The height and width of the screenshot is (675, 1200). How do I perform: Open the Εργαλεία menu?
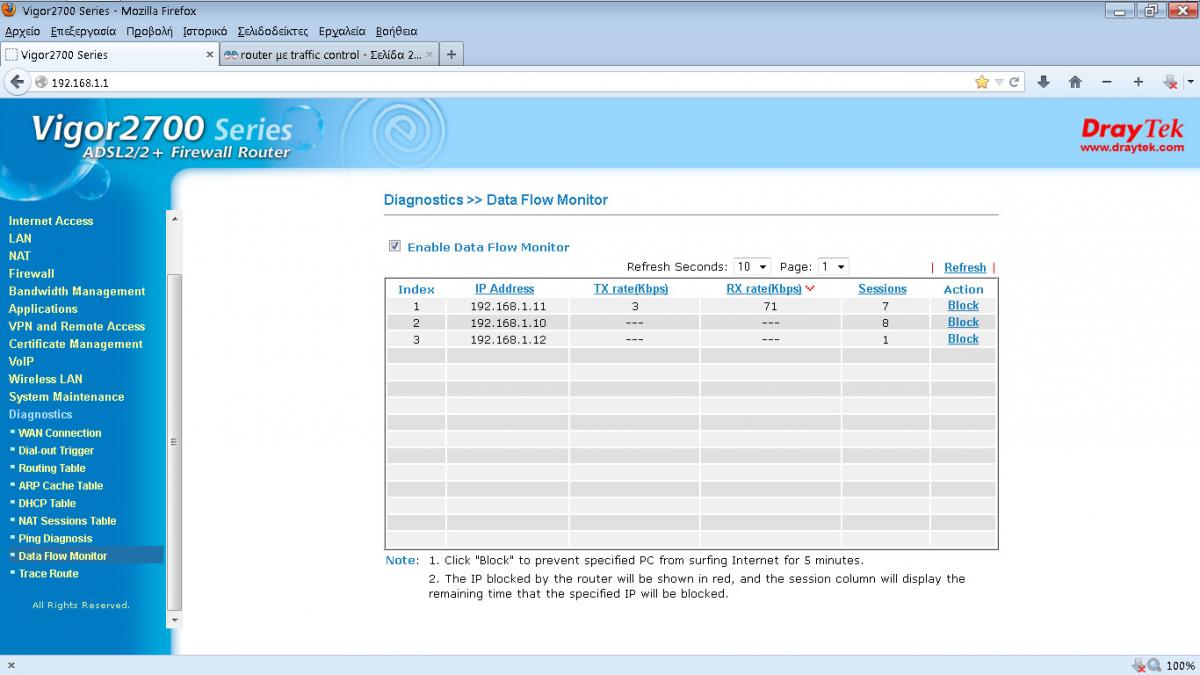pyautogui.click(x=342, y=31)
